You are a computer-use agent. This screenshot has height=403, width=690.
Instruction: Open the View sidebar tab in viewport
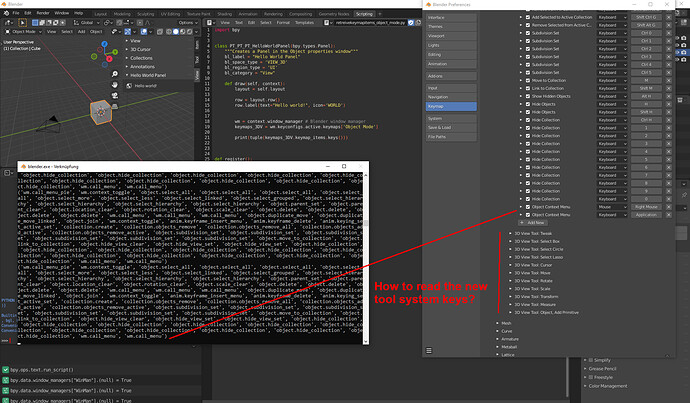point(197,74)
